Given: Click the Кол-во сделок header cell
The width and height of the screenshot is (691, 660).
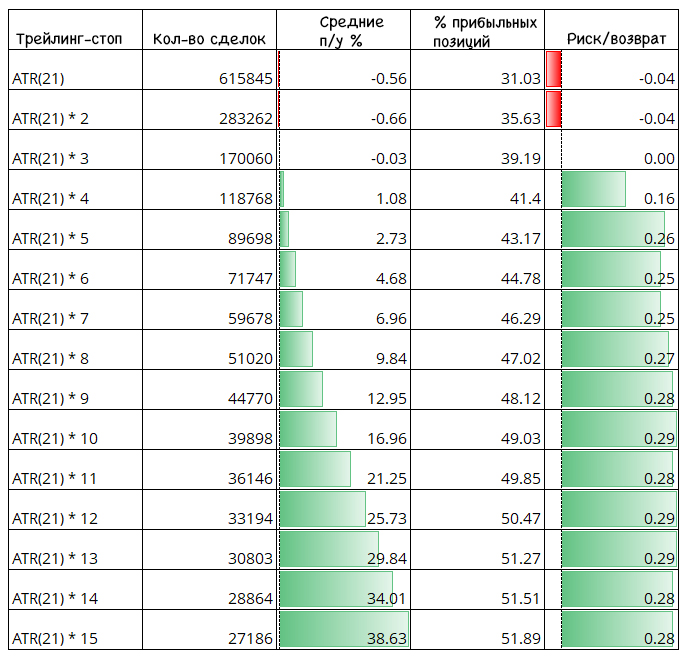Looking at the screenshot, I should (x=209, y=30).
